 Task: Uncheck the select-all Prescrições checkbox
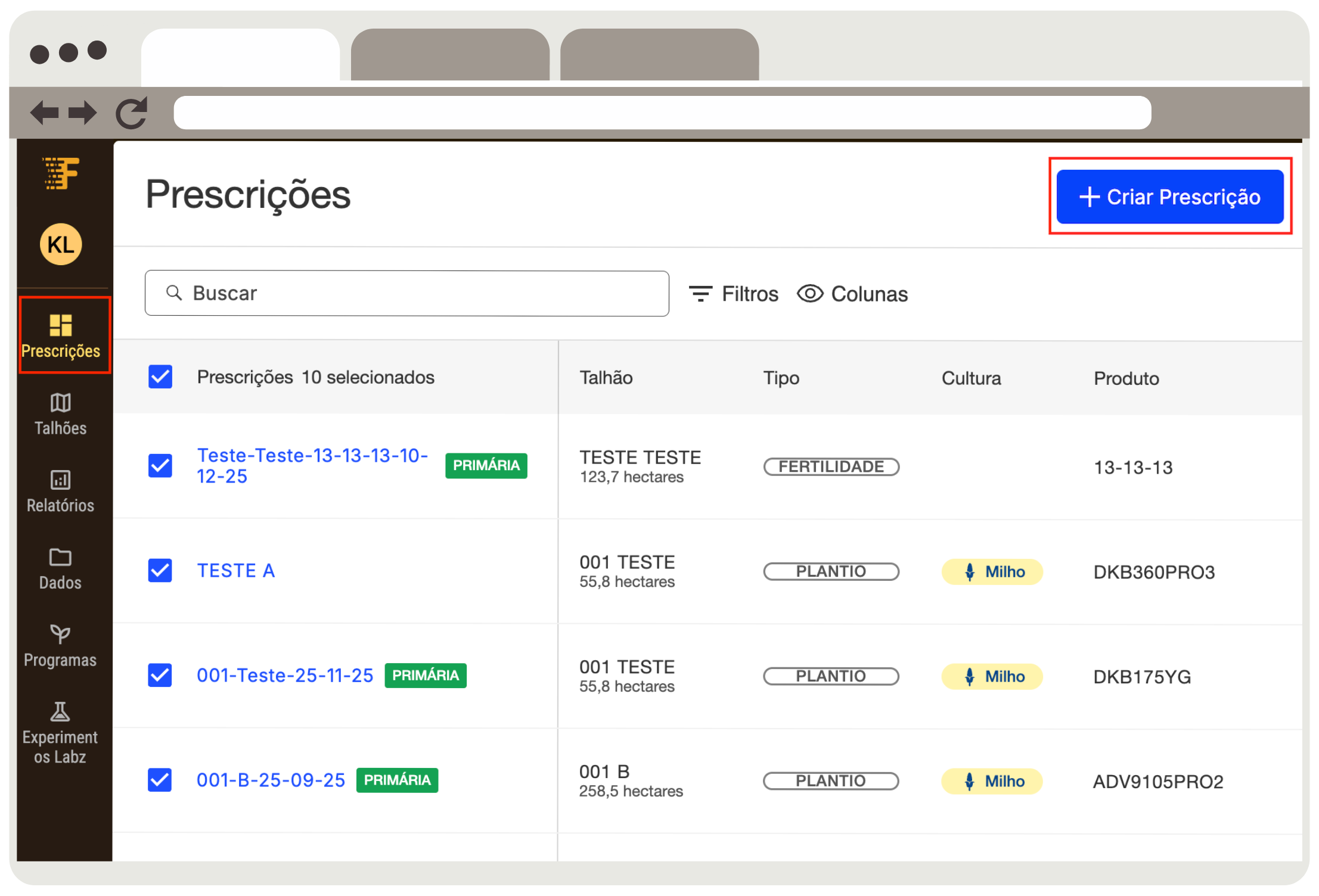(x=160, y=377)
